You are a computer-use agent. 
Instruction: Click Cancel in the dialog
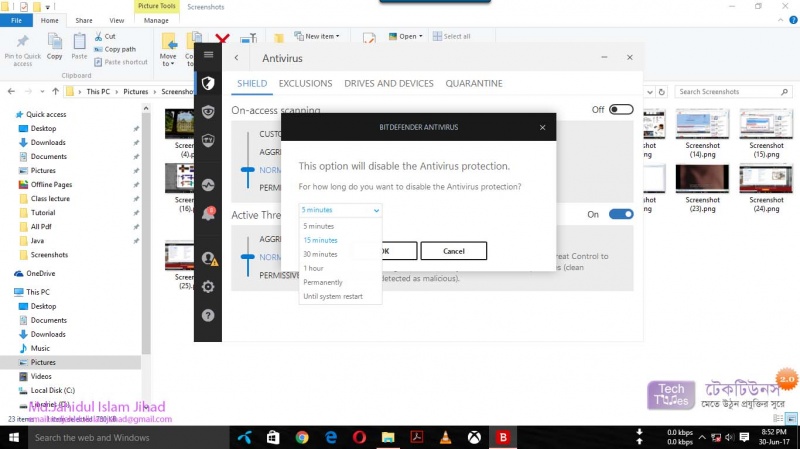point(454,251)
